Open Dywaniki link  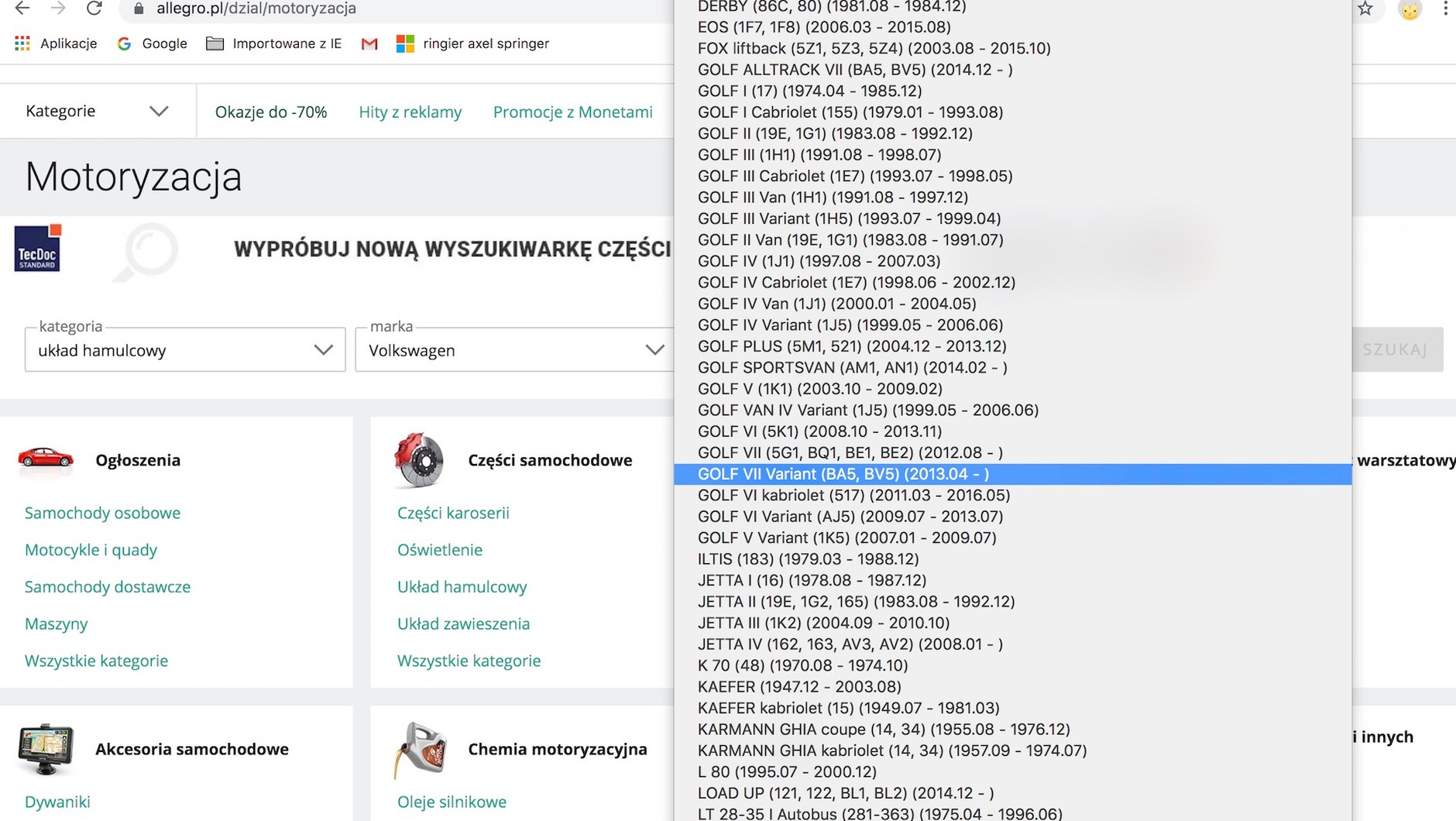pyautogui.click(x=57, y=802)
